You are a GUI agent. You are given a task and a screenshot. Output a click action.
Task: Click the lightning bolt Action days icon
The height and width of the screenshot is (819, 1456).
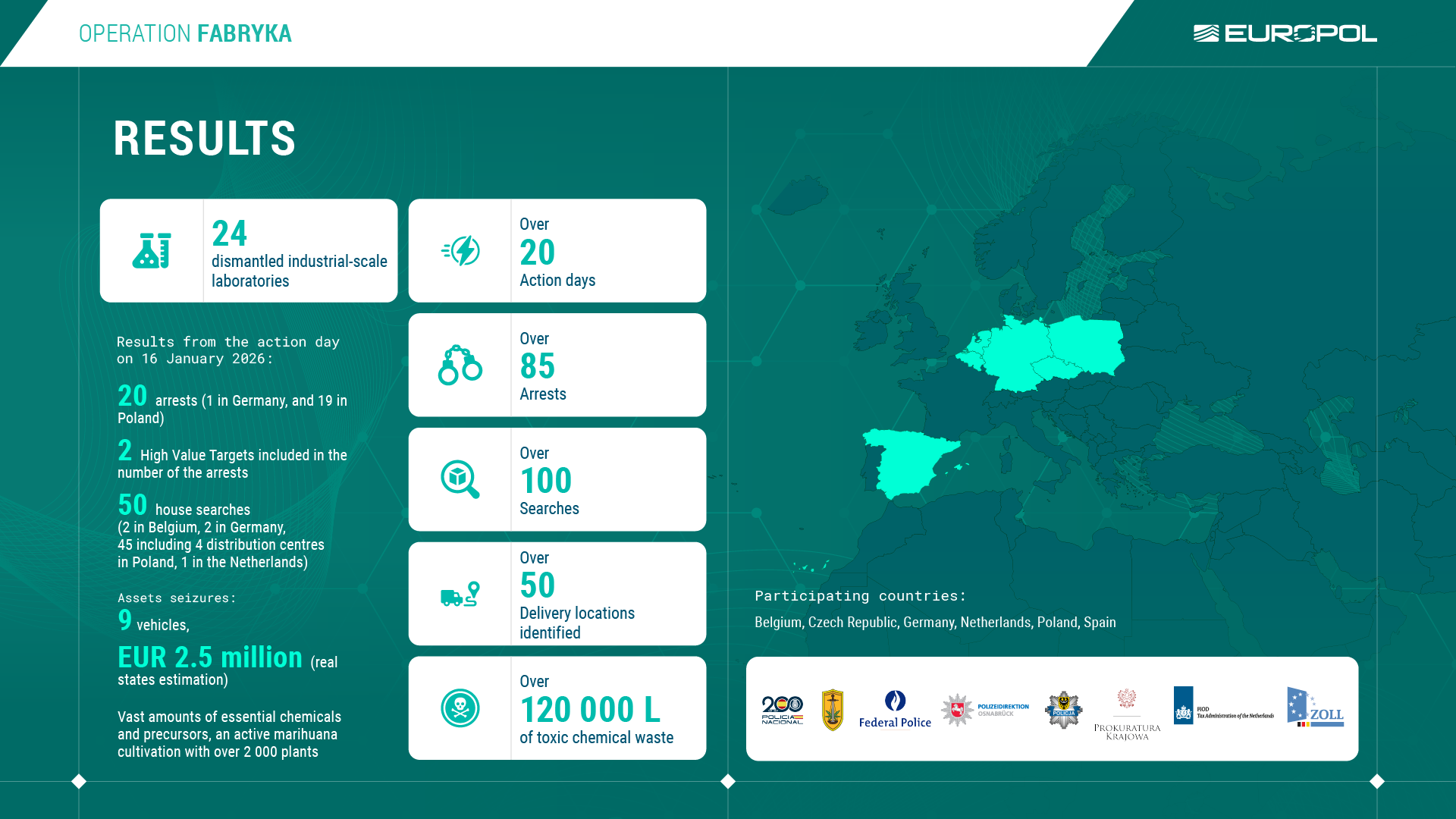coord(460,251)
